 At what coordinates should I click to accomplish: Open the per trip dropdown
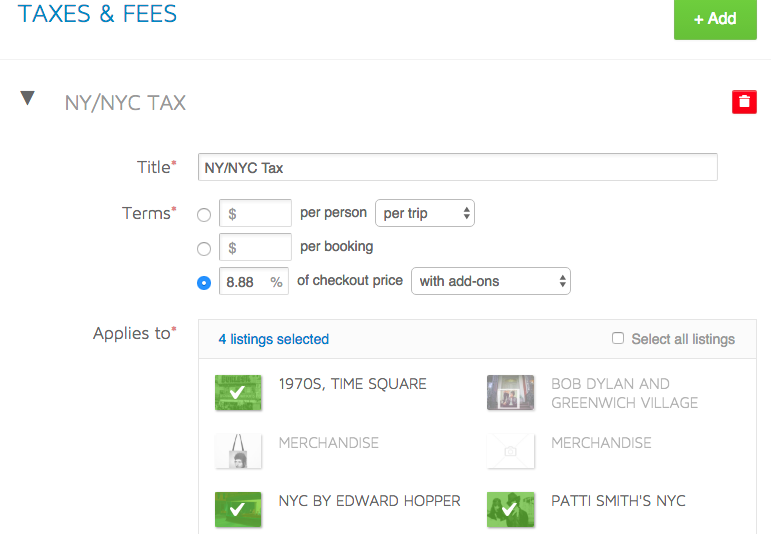[x=425, y=213]
